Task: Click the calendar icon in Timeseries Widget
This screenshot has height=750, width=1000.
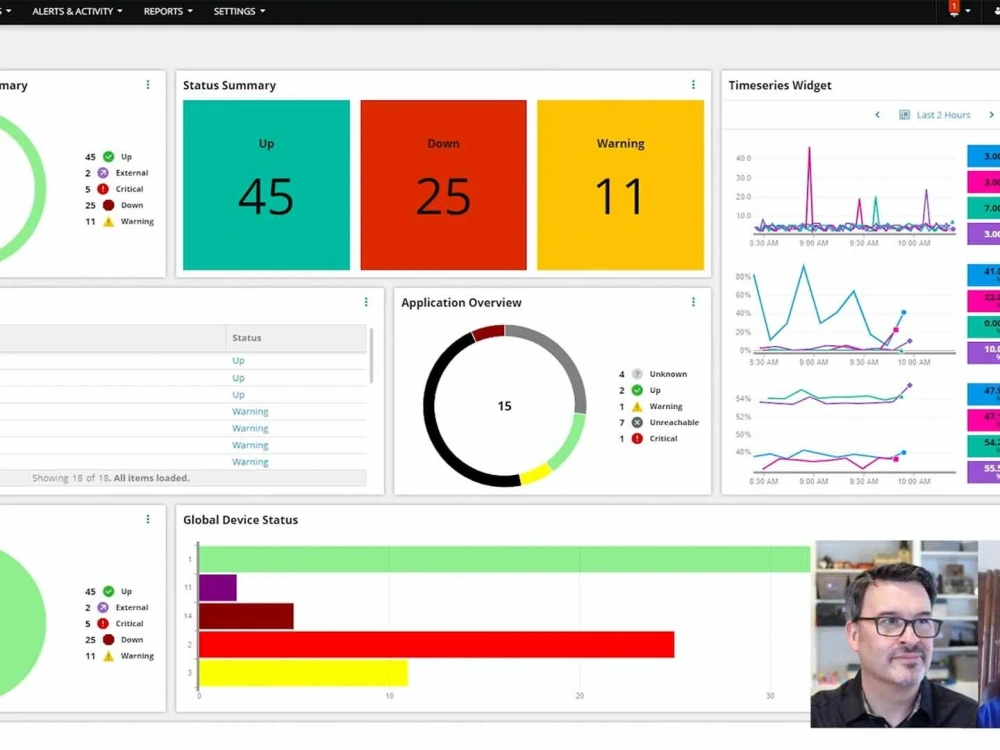Action: pyautogui.click(x=903, y=114)
